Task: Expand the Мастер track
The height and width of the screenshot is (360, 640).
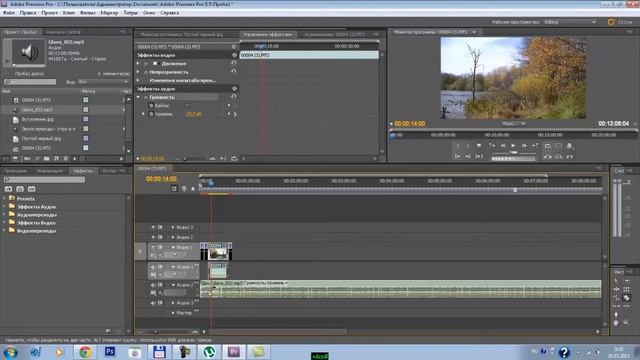Action: (x=173, y=313)
